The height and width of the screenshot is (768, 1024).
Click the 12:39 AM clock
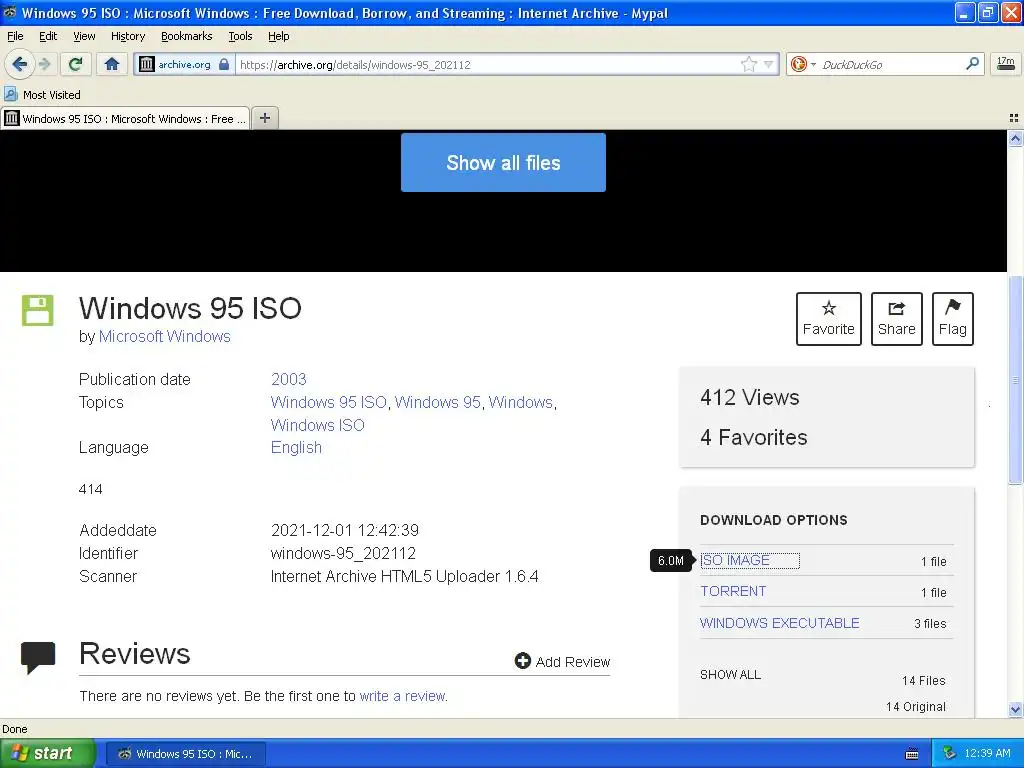click(987, 753)
